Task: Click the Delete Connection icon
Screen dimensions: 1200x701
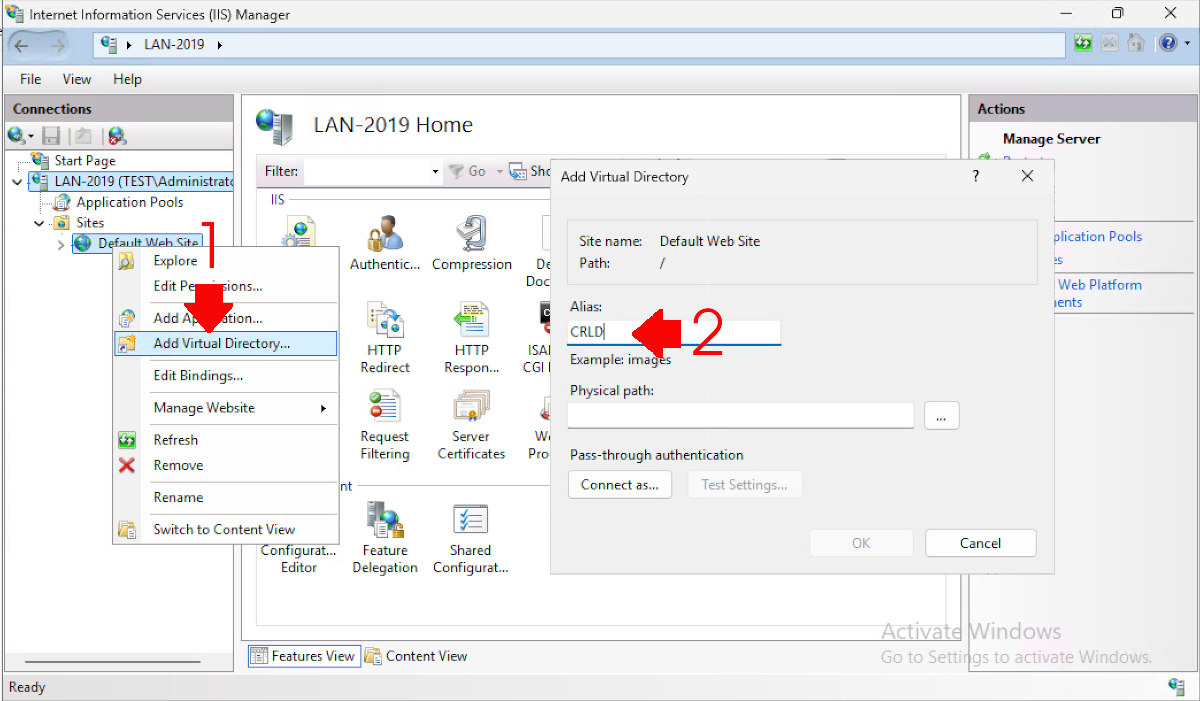Action: [x=117, y=135]
